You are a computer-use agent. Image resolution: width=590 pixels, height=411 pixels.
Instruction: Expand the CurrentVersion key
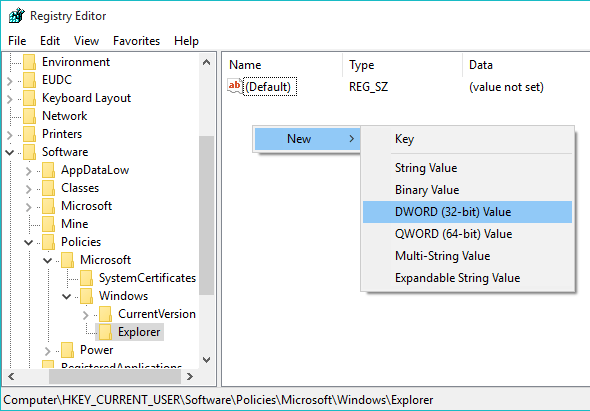pos(85,315)
